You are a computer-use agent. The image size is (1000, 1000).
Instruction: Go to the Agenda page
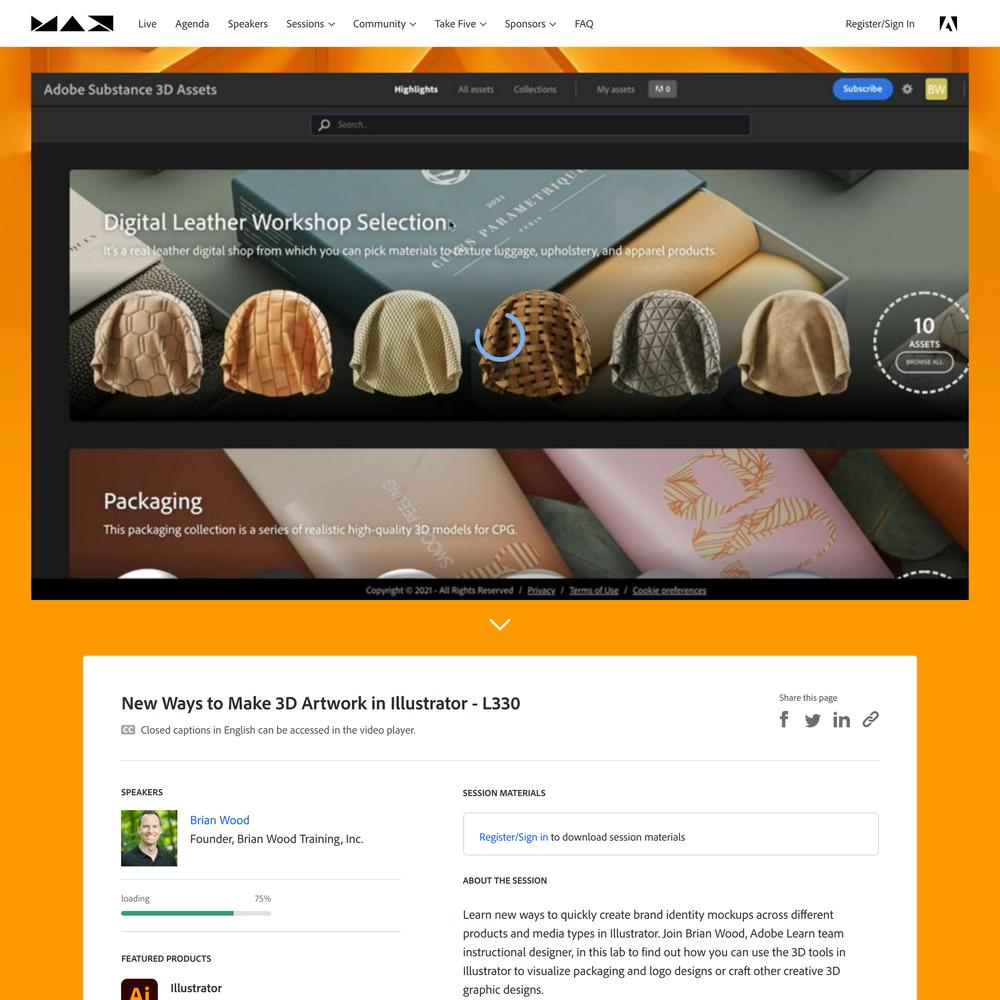coord(192,24)
